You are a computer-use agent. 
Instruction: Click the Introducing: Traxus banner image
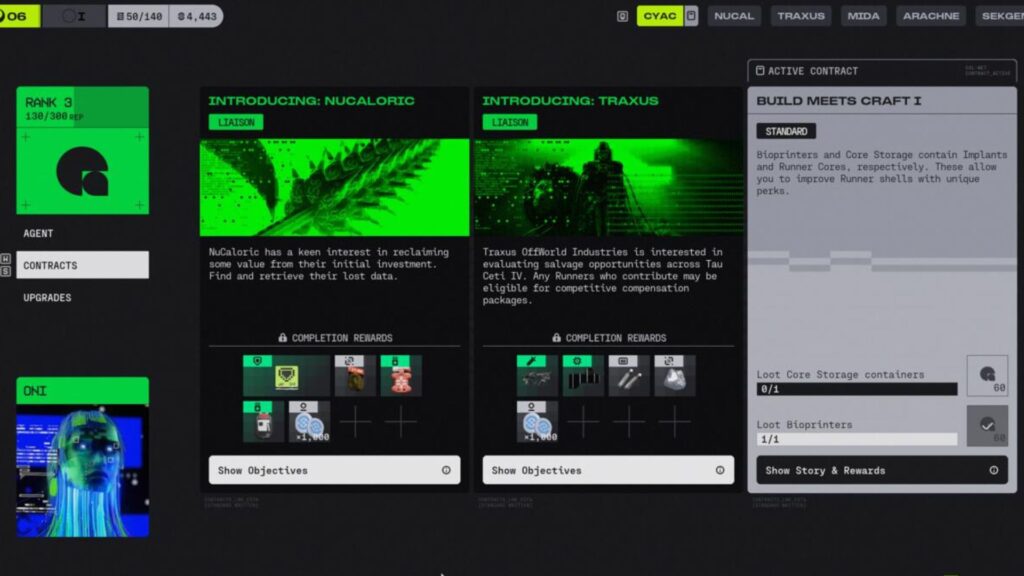[x=608, y=187]
